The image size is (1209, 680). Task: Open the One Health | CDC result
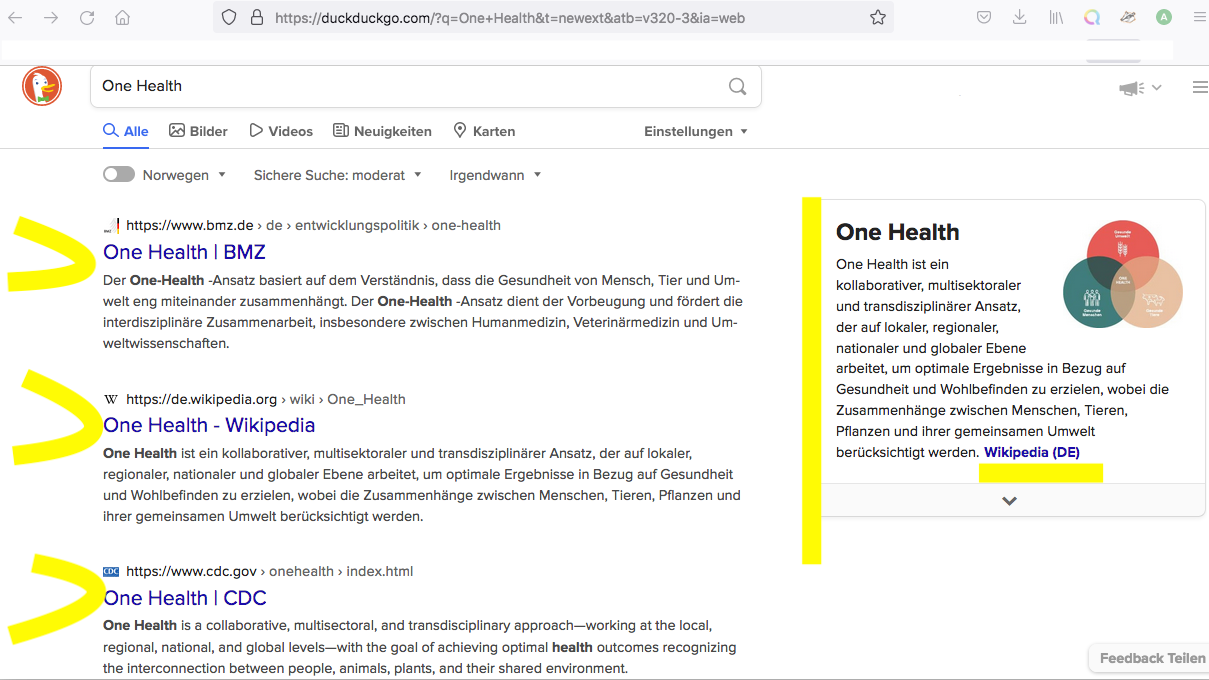[x=185, y=598]
